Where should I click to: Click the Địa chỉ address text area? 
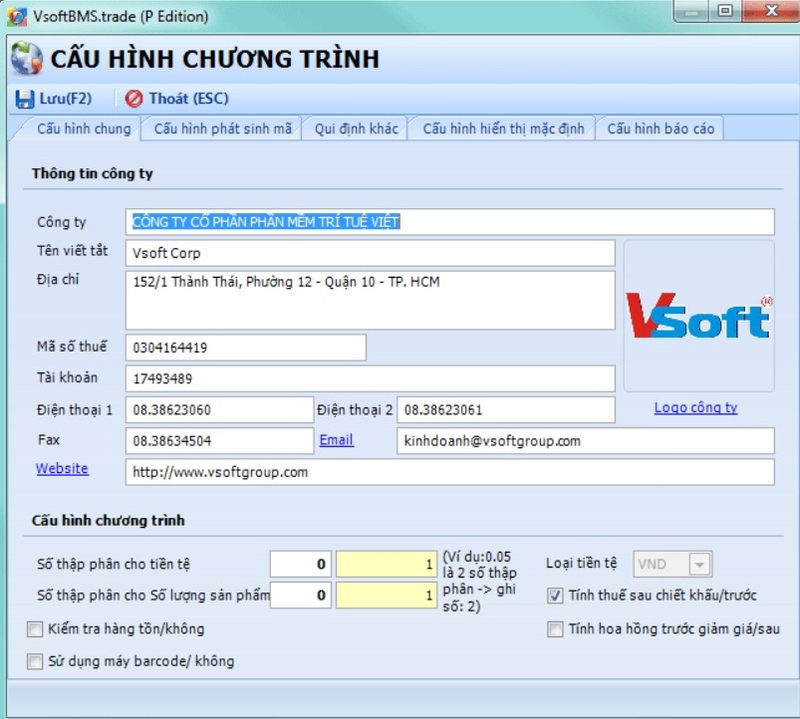point(370,300)
